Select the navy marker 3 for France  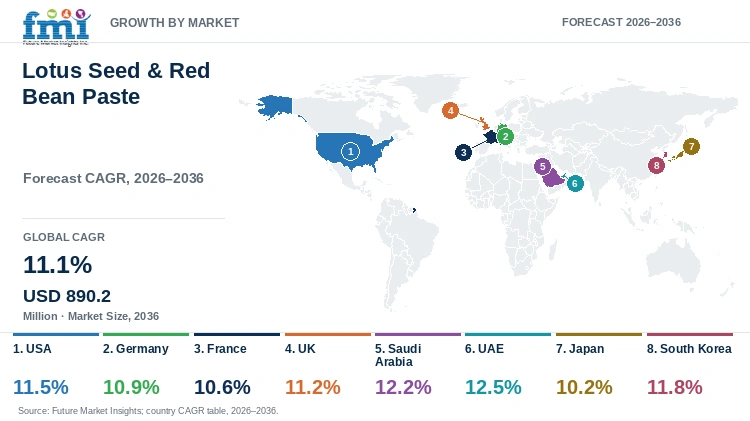[x=463, y=153]
